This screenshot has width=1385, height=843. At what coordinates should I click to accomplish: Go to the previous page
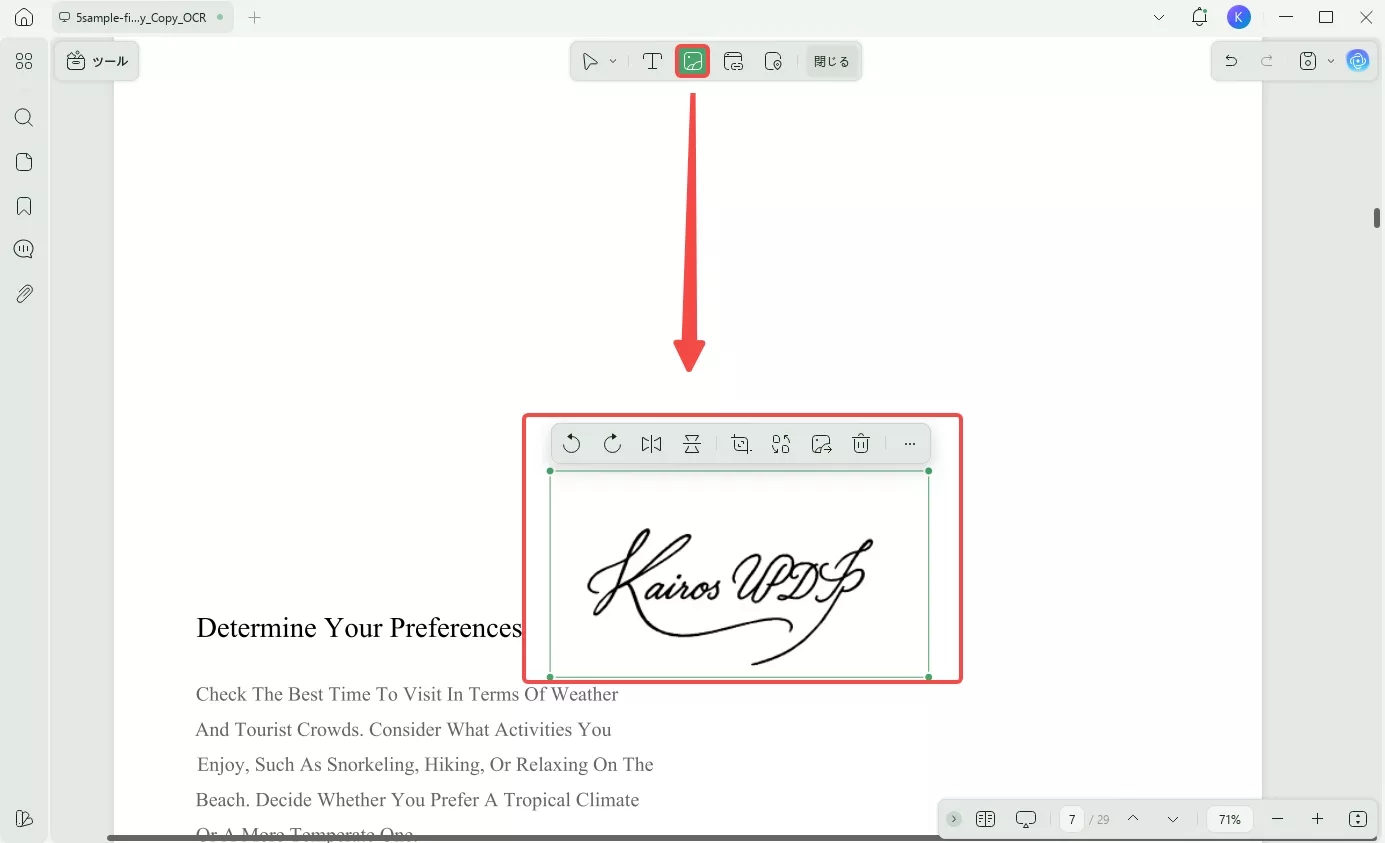[x=1133, y=819]
